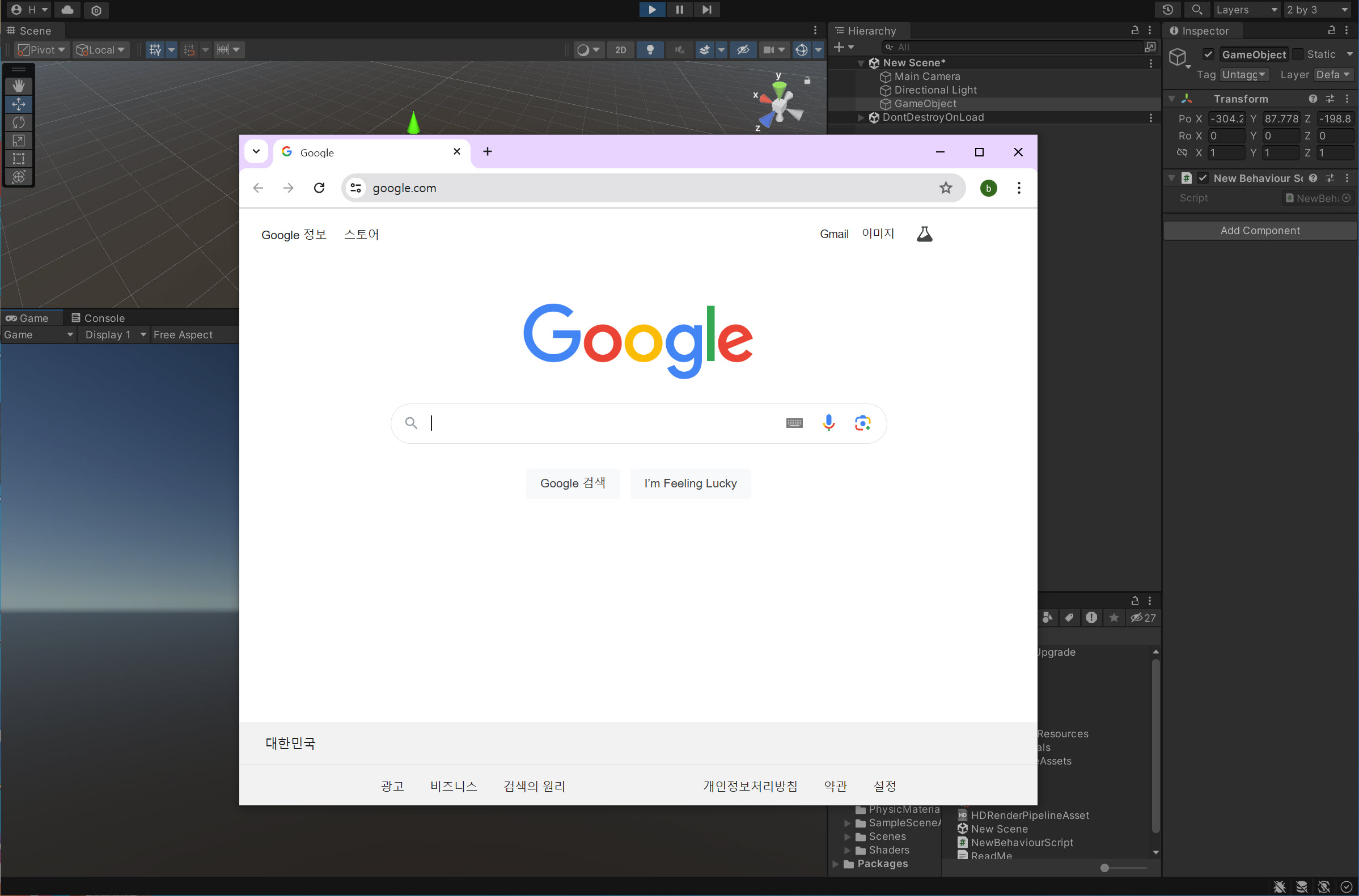Expand the DontDestroyOnLoad hierarchy item
The image size is (1359, 896).
[861, 118]
